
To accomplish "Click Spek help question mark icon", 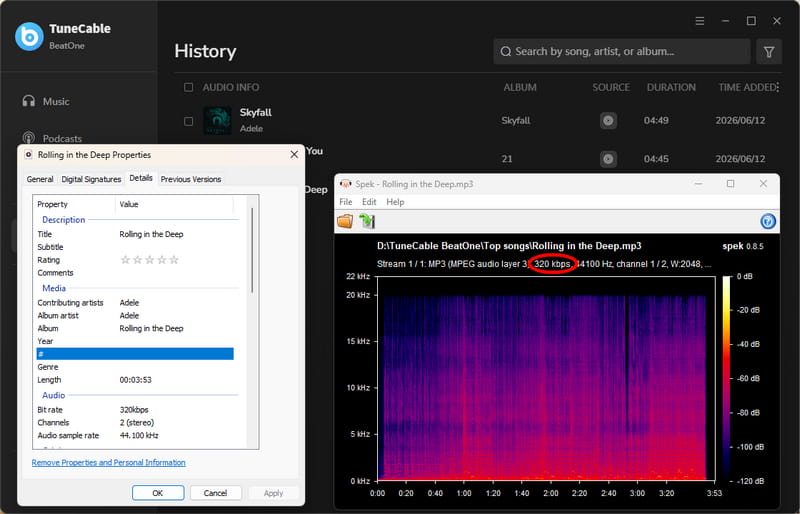I will [x=768, y=221].
